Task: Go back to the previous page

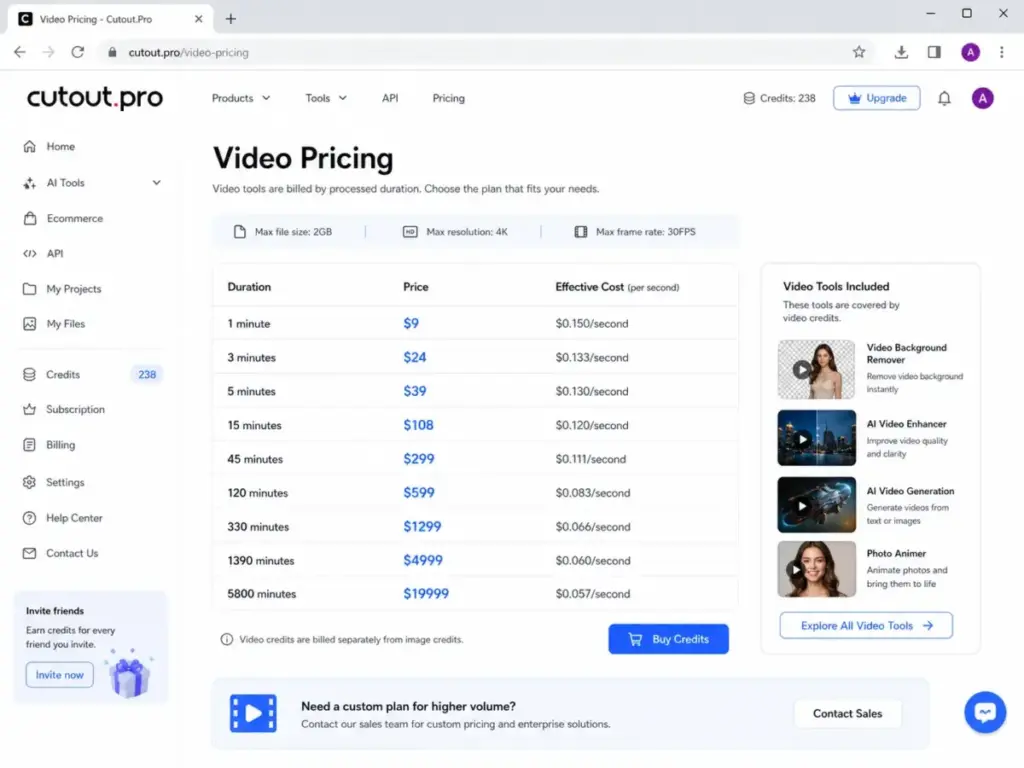Action: [x=20, y=52]
